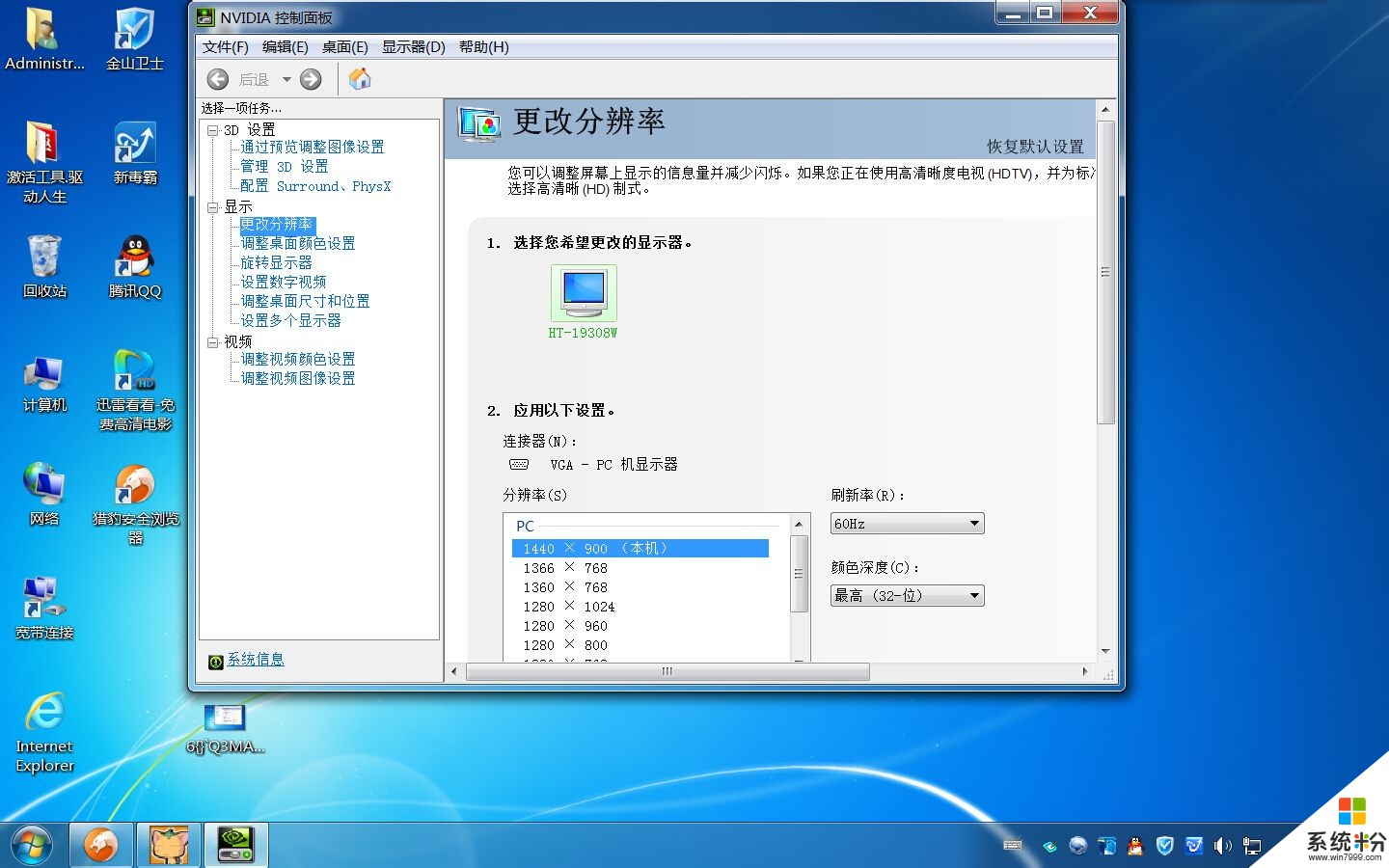Click 恢复默认设置 to restore defaults

pyautogui.click(x=1035, y=147)
